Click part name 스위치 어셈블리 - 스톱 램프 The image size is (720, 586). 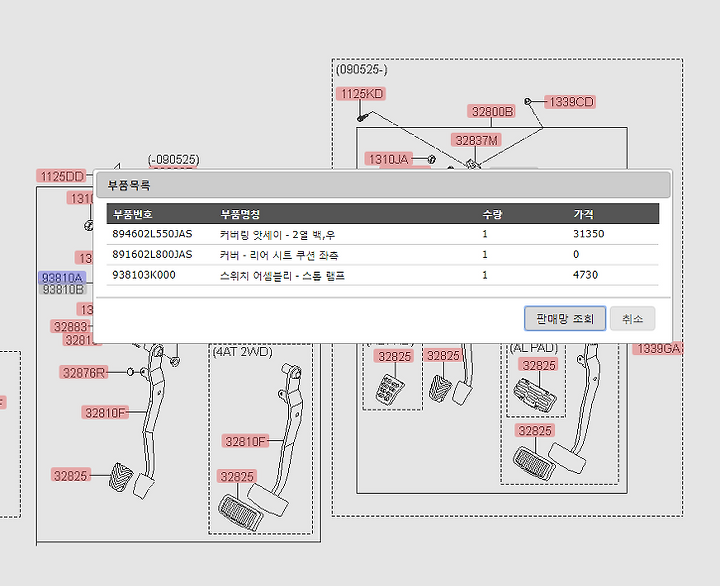[x=282, y=276]
